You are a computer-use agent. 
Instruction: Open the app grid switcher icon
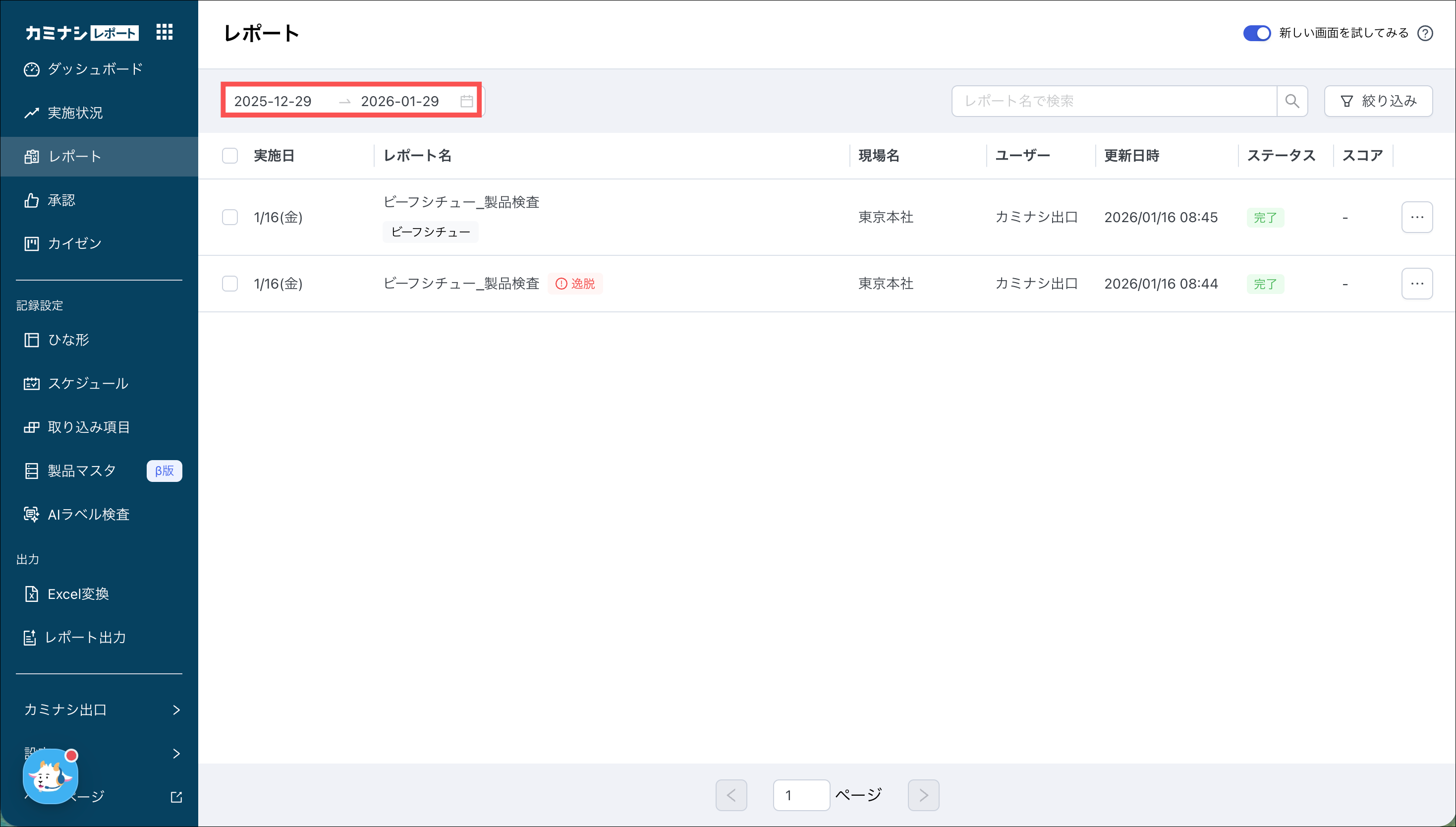pyautogui.click(x=164, y=32)
